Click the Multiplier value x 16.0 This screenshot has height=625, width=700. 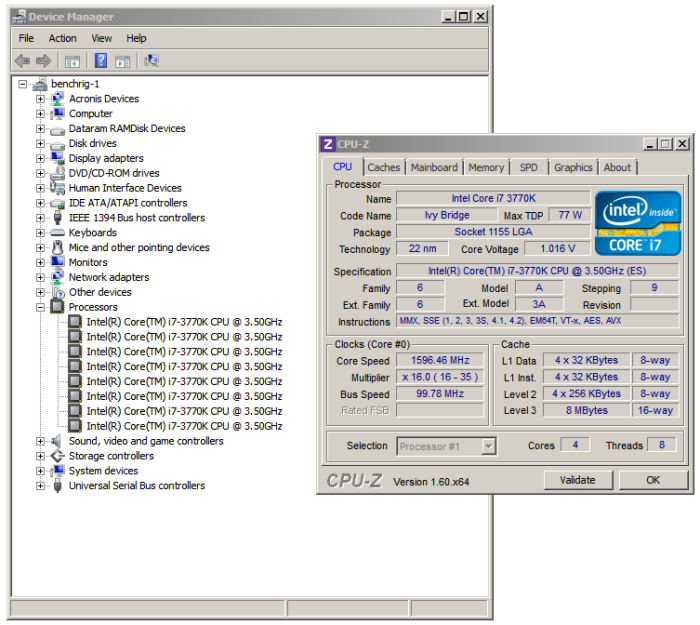click(x=440, y=377)
